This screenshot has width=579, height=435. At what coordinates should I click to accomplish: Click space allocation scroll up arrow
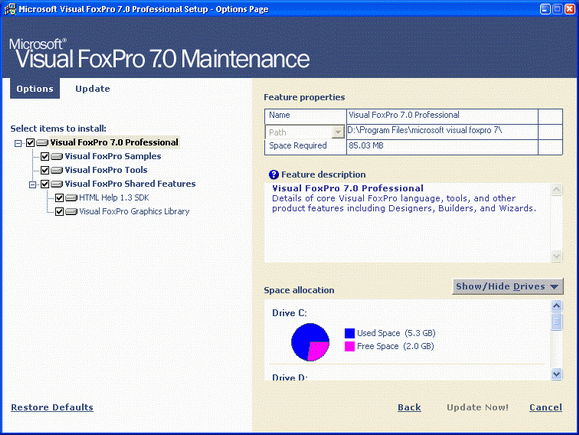click(556, 306)
